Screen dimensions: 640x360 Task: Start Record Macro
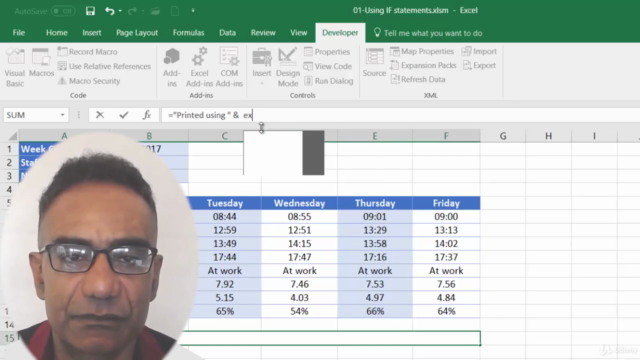coord(87,52)
